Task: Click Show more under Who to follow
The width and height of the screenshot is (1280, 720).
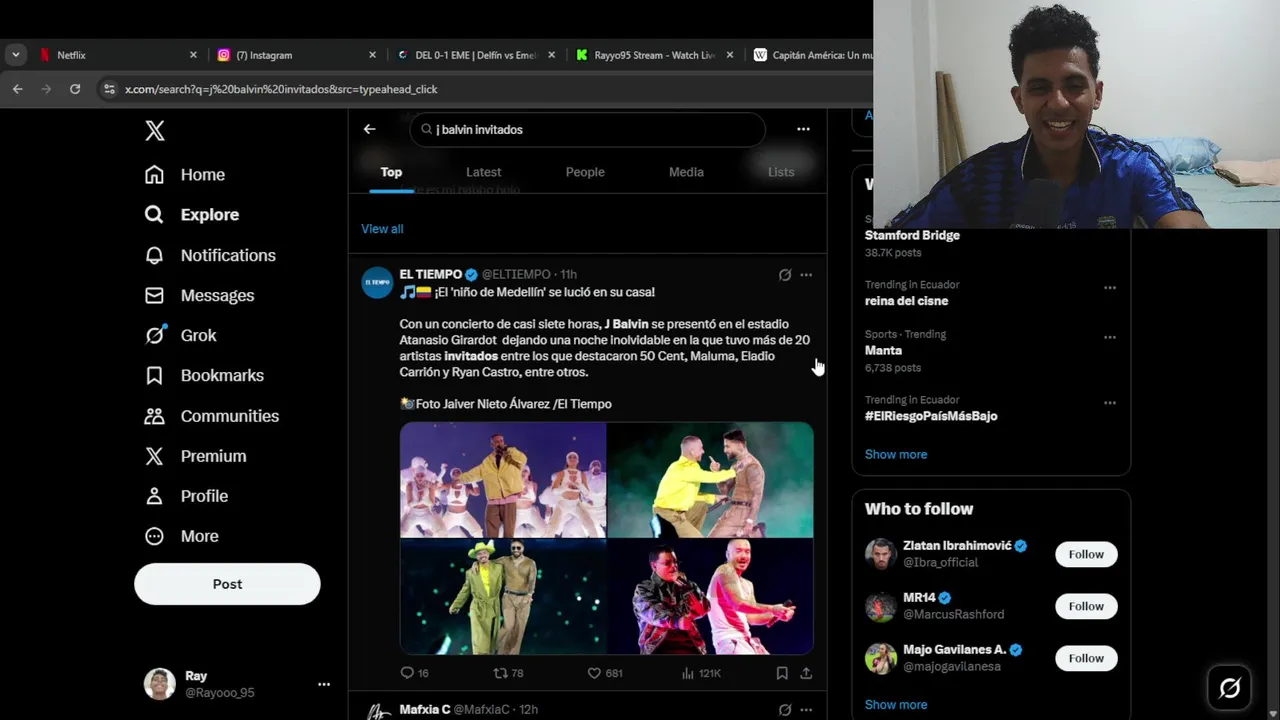Action: pyautogui.click(x=896, y=705)
